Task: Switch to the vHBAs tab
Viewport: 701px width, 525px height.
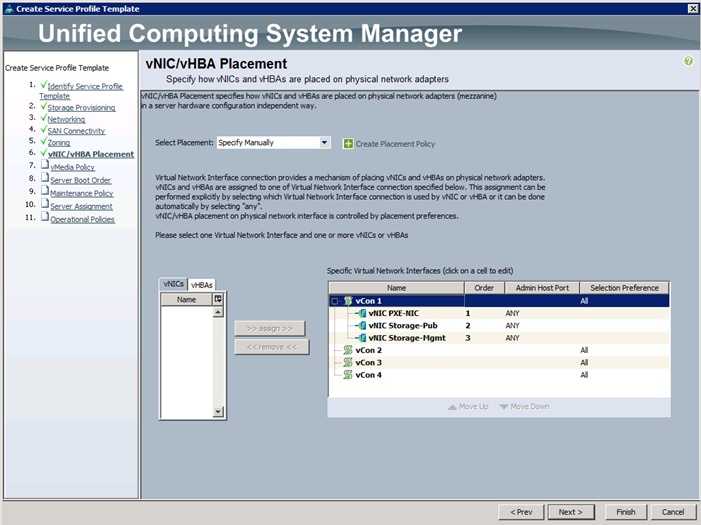Action: tap(202, 285)
